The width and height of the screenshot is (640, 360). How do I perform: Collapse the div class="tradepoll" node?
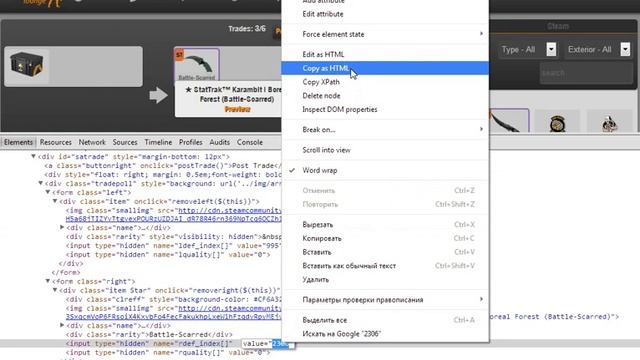point(40,183)
